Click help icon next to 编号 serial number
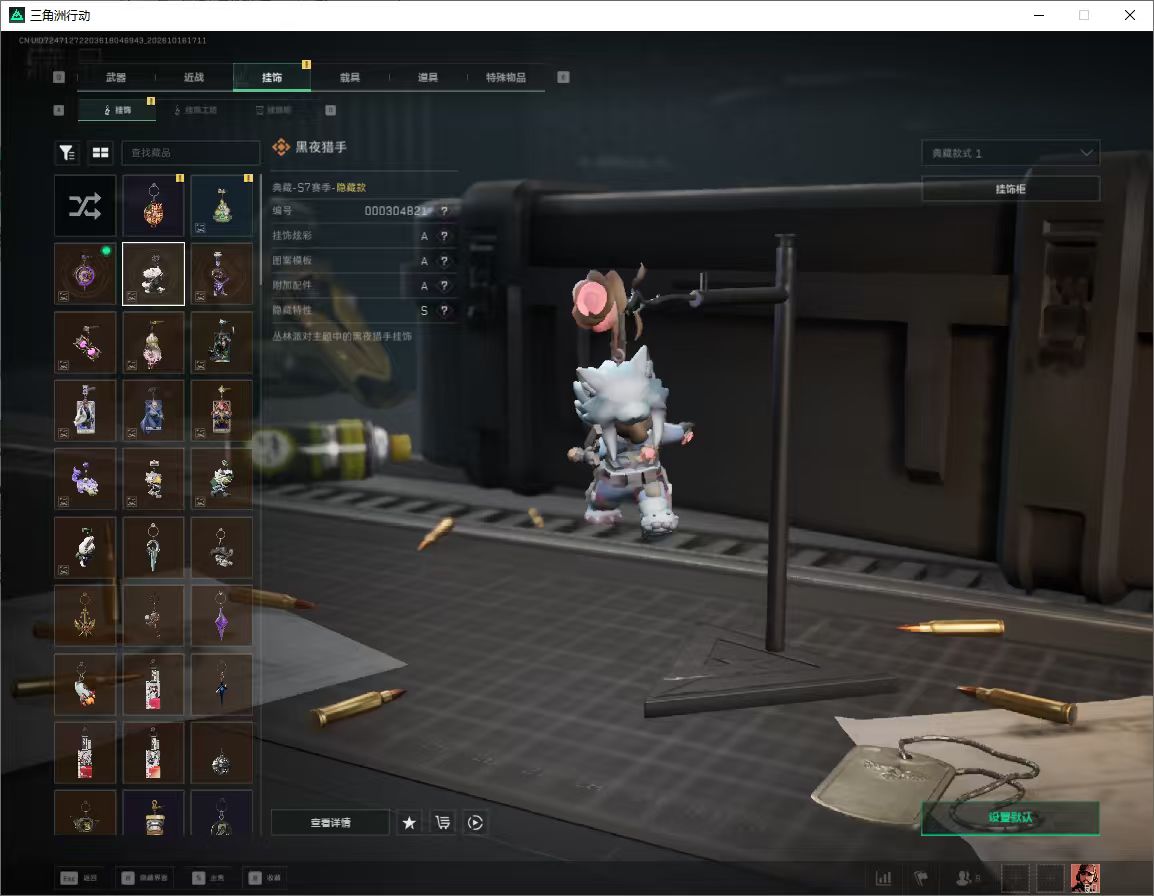 pos(444,211)
